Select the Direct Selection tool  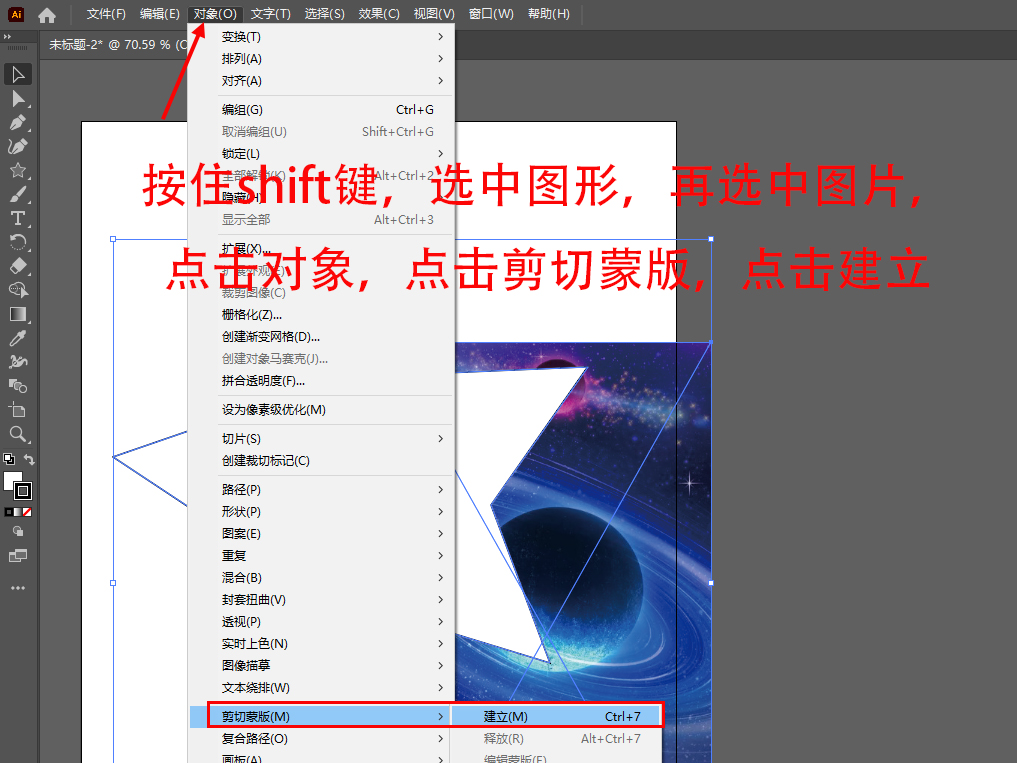tap(18, 99)
